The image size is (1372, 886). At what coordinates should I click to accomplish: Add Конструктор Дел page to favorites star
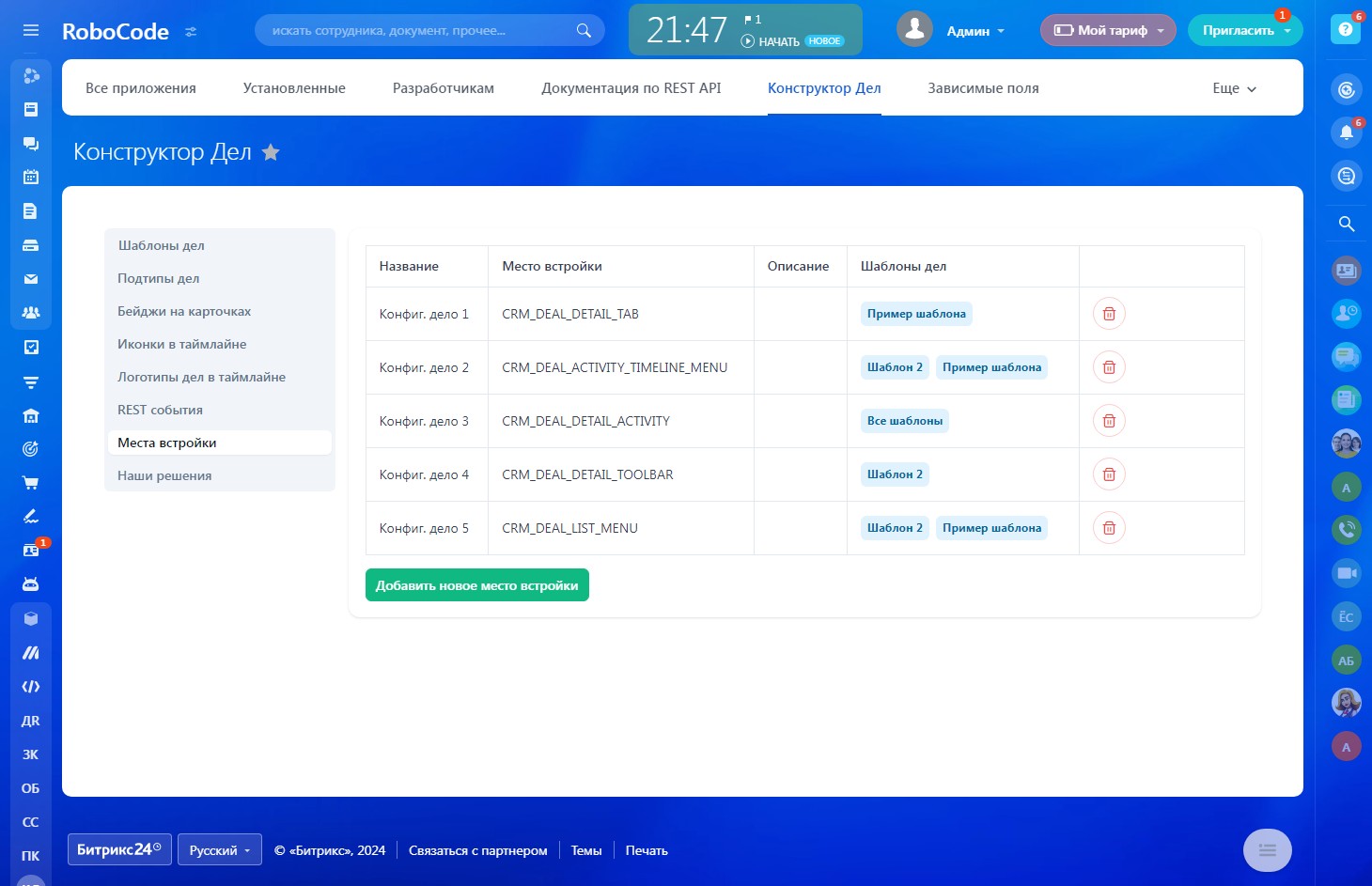pyautogui.click(x=271, y=152)
